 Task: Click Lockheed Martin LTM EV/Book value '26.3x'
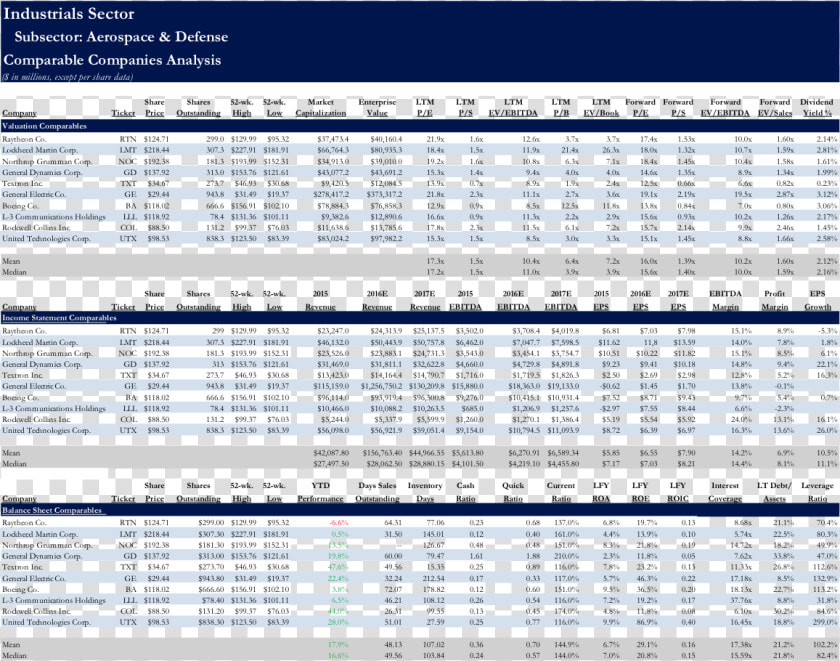(x=611, y=150)
